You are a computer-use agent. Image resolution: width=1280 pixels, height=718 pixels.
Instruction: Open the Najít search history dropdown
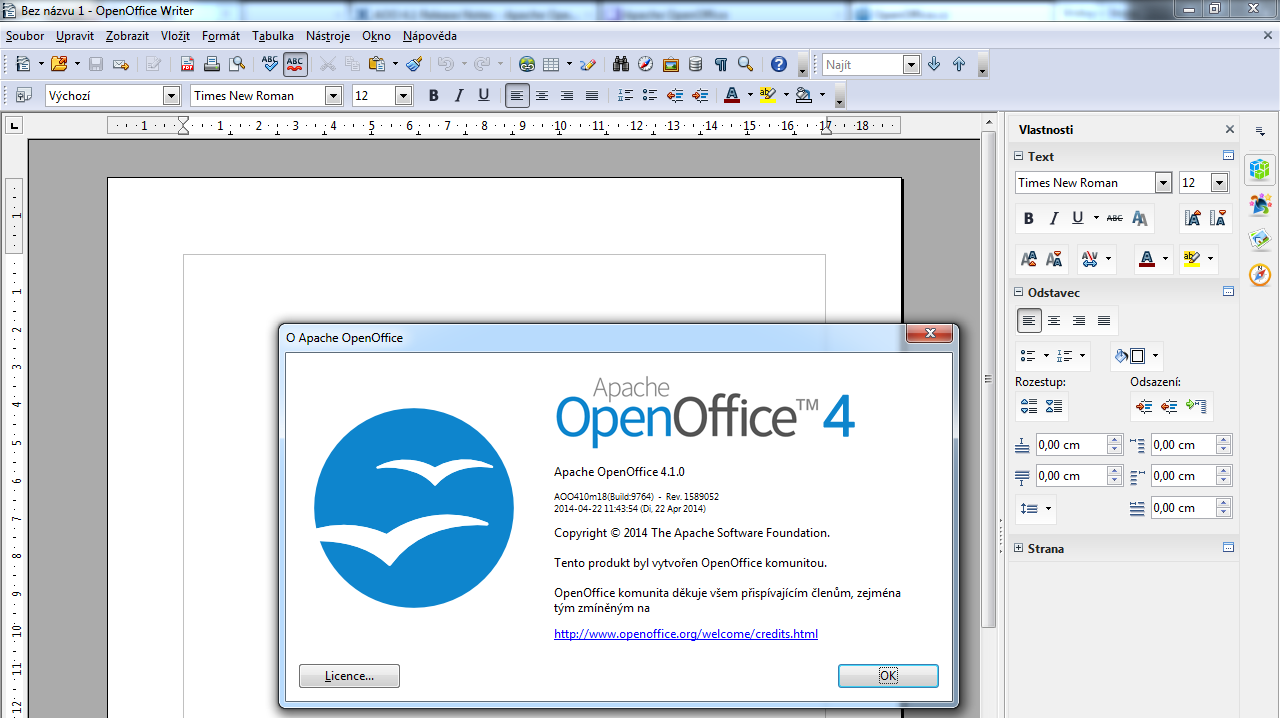pos(911,64)
